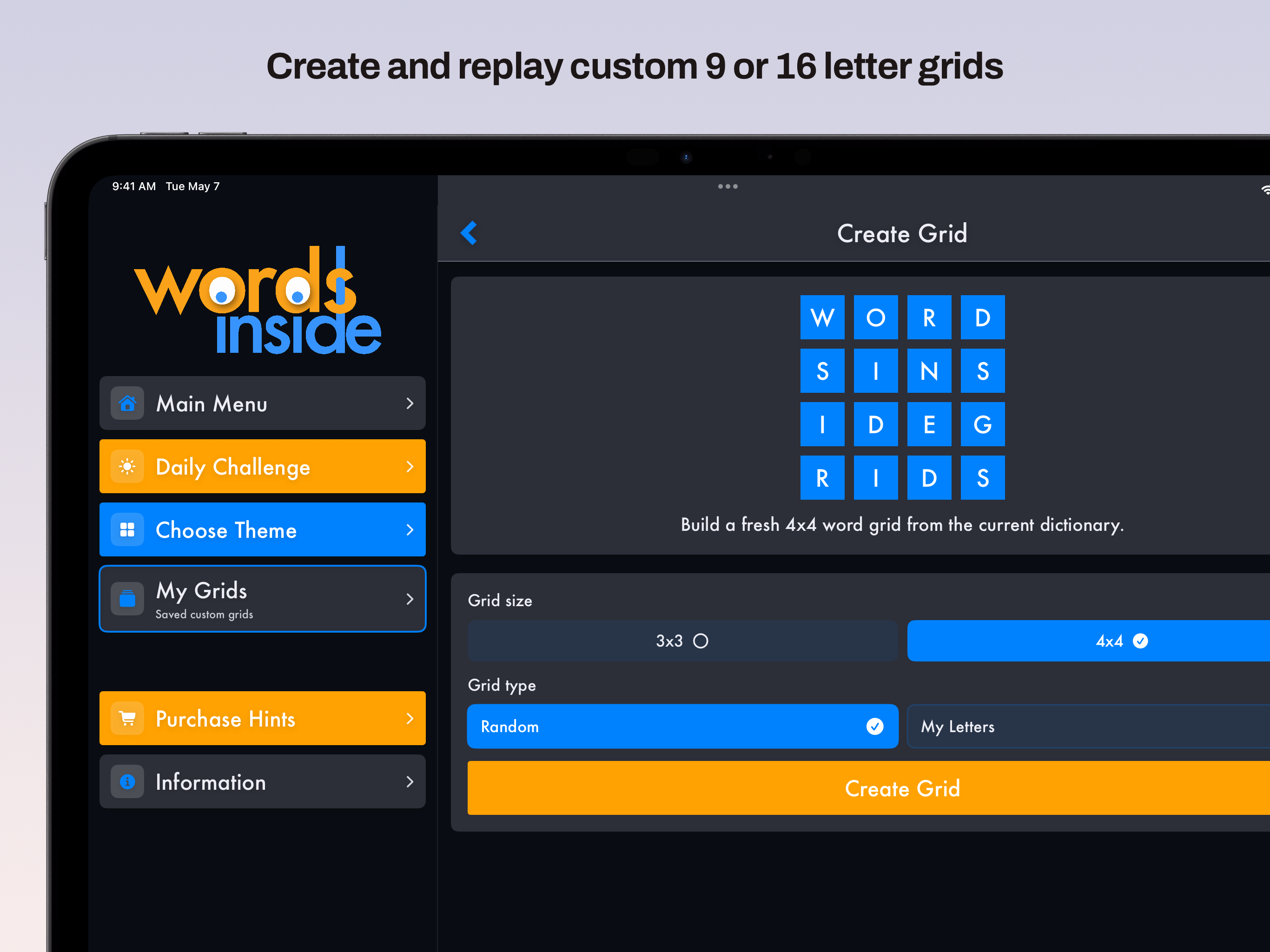Tap the three-dot multitasking indicator
The width and height of the screenshot is (1270, 952).
[x=728, y=186]
